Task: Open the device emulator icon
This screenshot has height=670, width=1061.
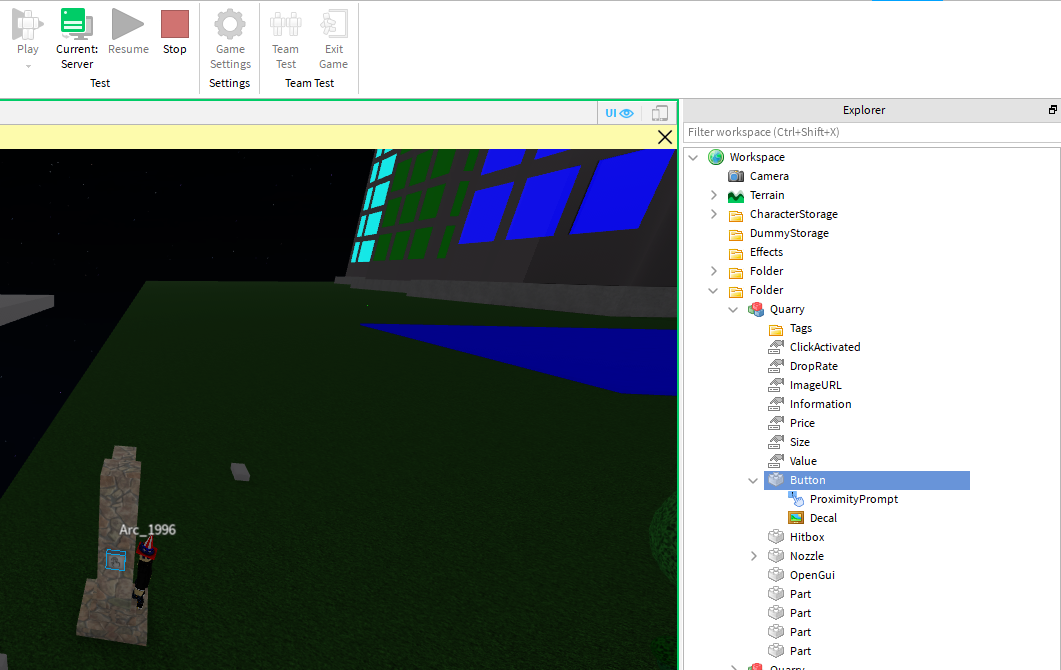Action: tap(660, 113)
